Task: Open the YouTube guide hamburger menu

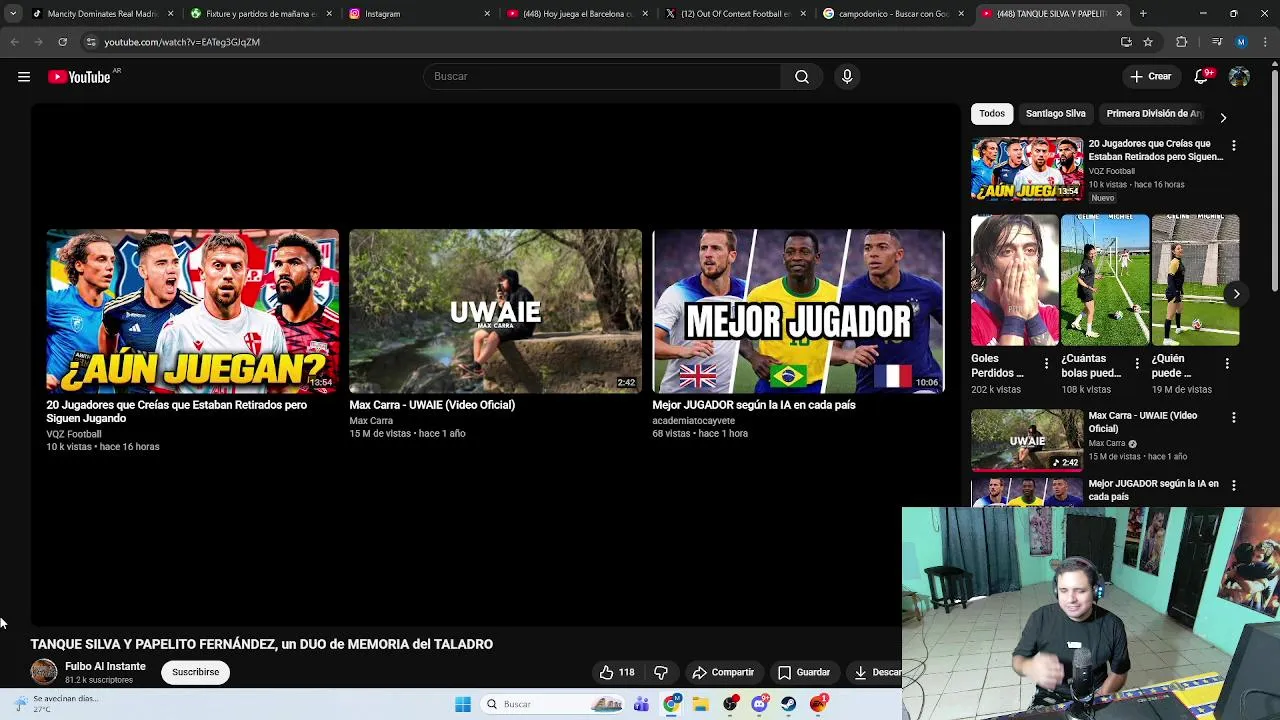Action: pyautogui.click(x=24, y=77)
